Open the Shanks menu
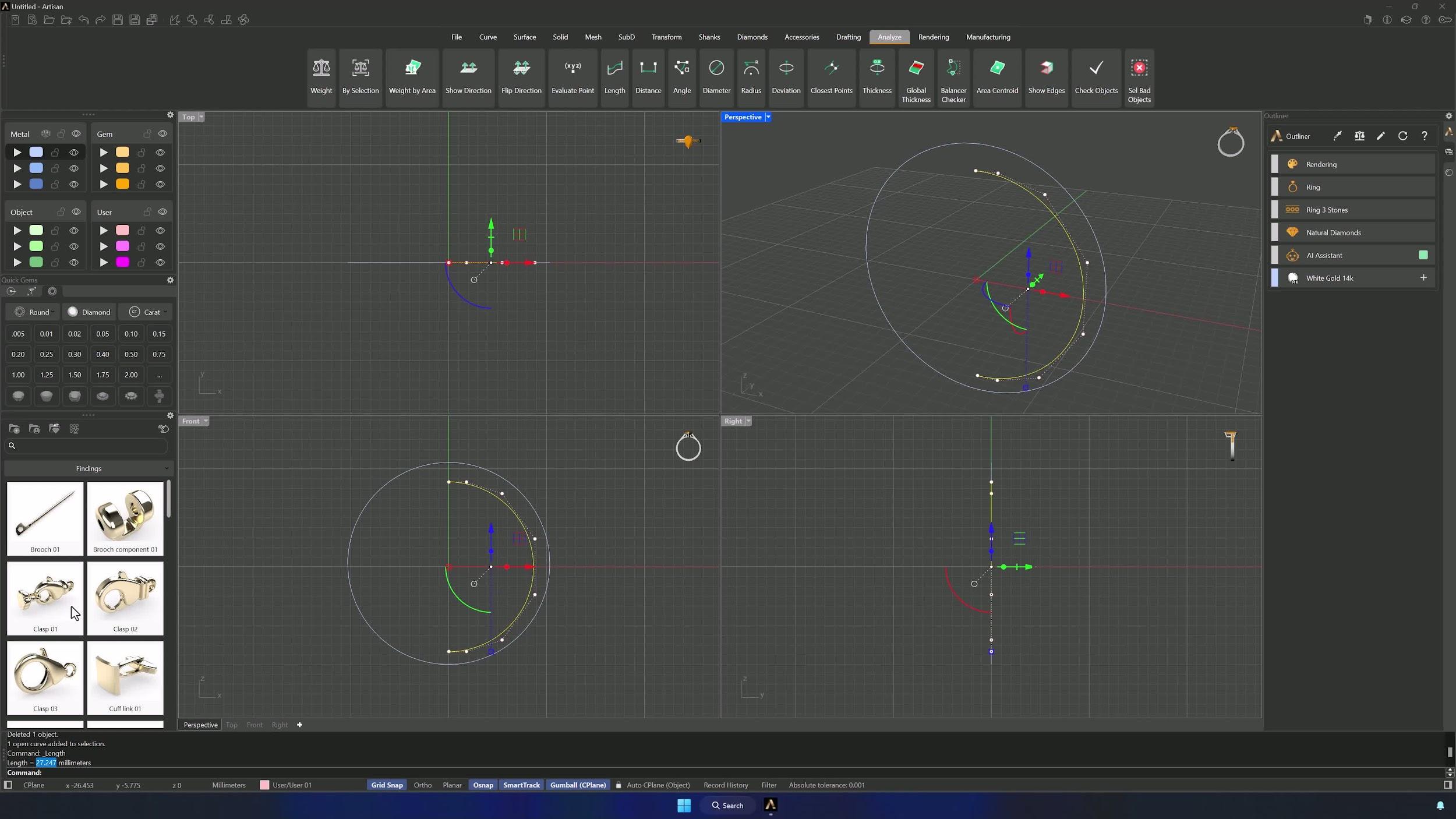Image resolution: width=1456 pixels, height=819 pixels. pyautogui.click(x=709, y=37)
